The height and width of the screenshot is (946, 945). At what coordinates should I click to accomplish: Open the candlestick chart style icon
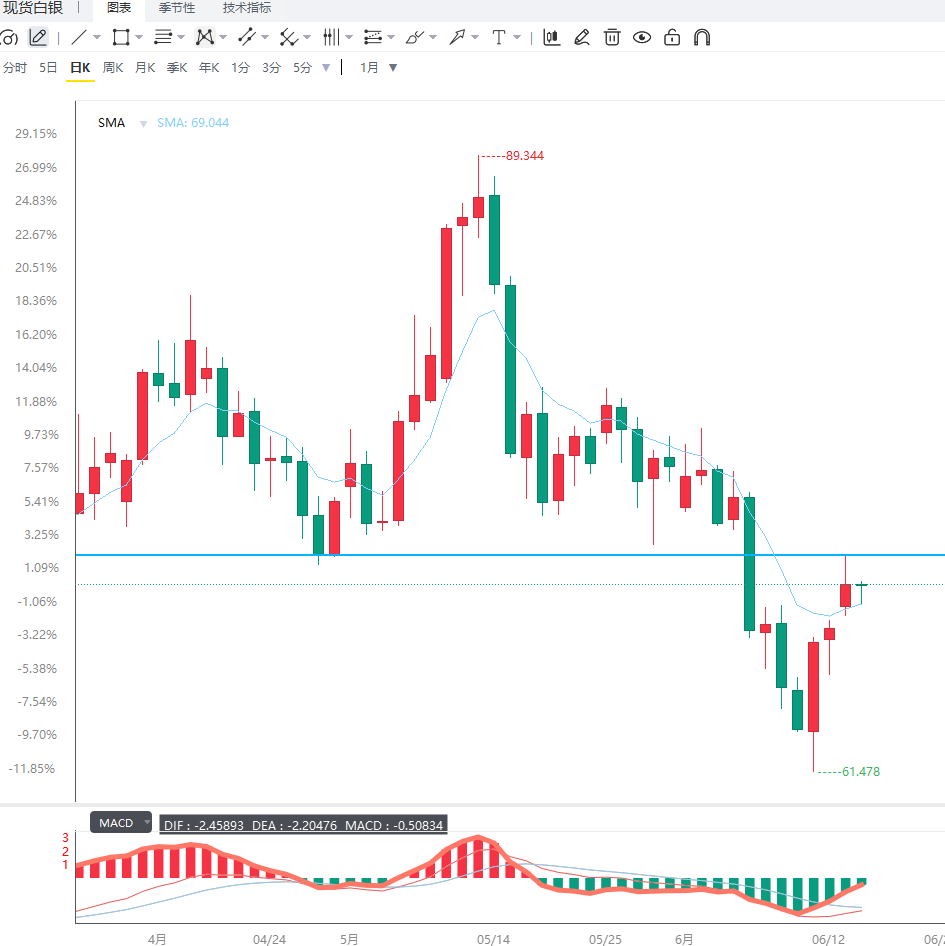point(552,37)
